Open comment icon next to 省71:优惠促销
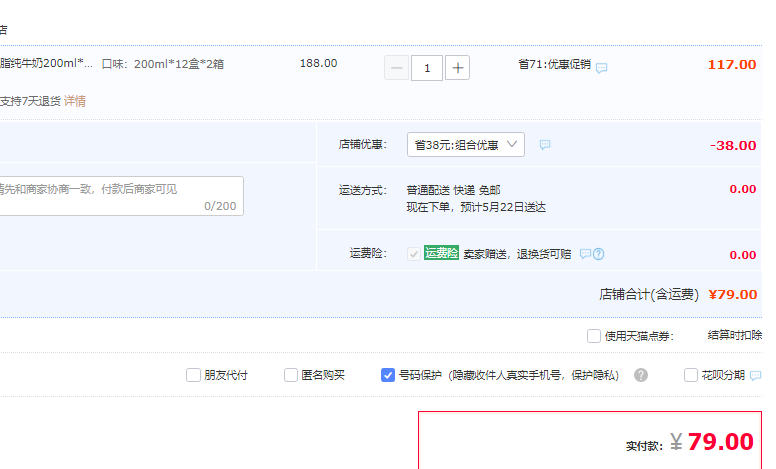This screenshot has width=776, height=469. click(601, 68)
